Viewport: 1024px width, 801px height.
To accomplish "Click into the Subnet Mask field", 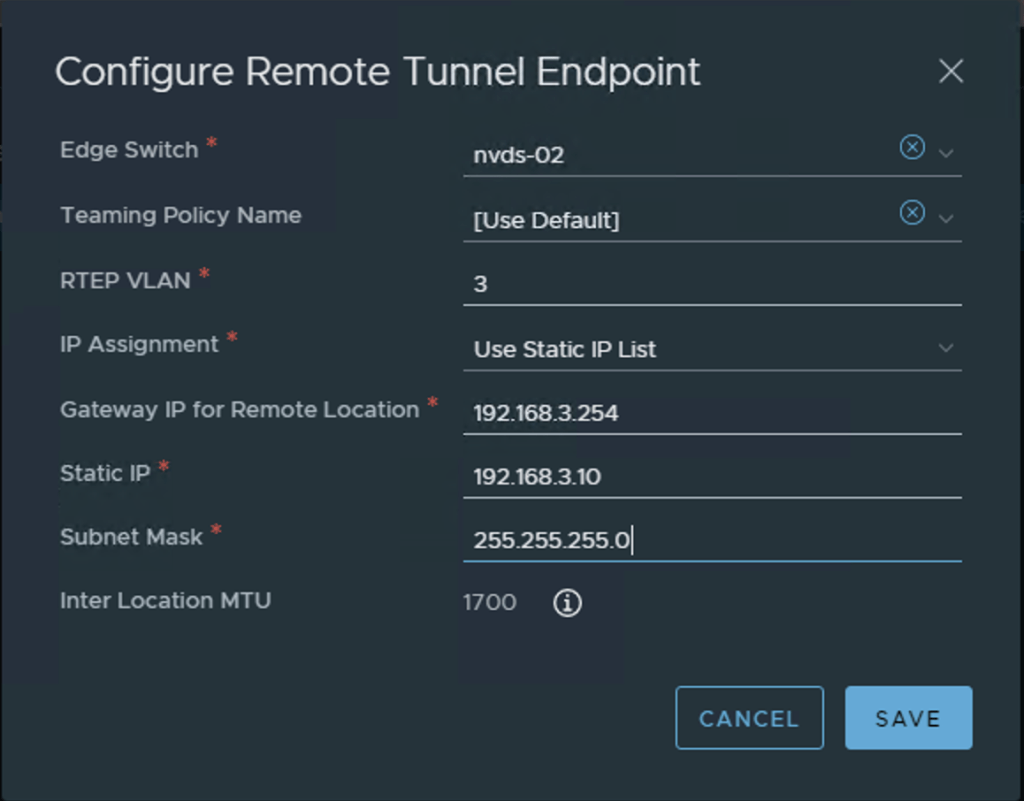I will 711,541.
